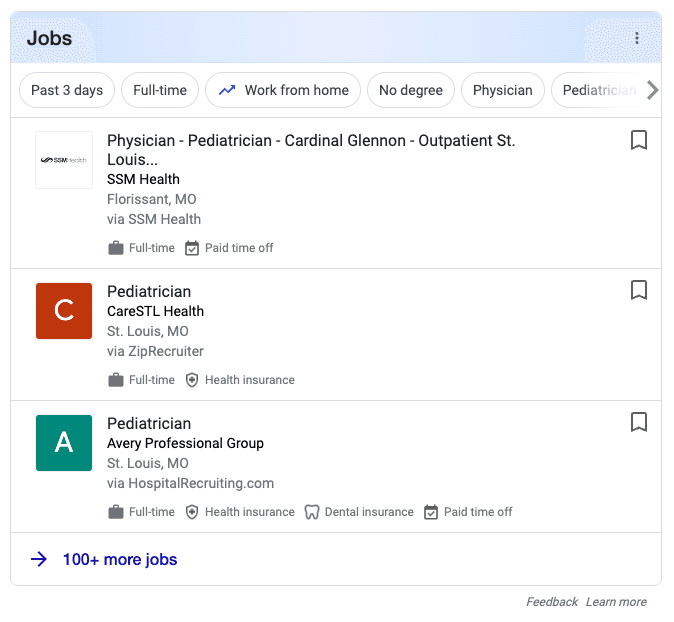The image size is (674, 622).
Task: Apply the Full-time filter chip
Action: pos(160,90)
